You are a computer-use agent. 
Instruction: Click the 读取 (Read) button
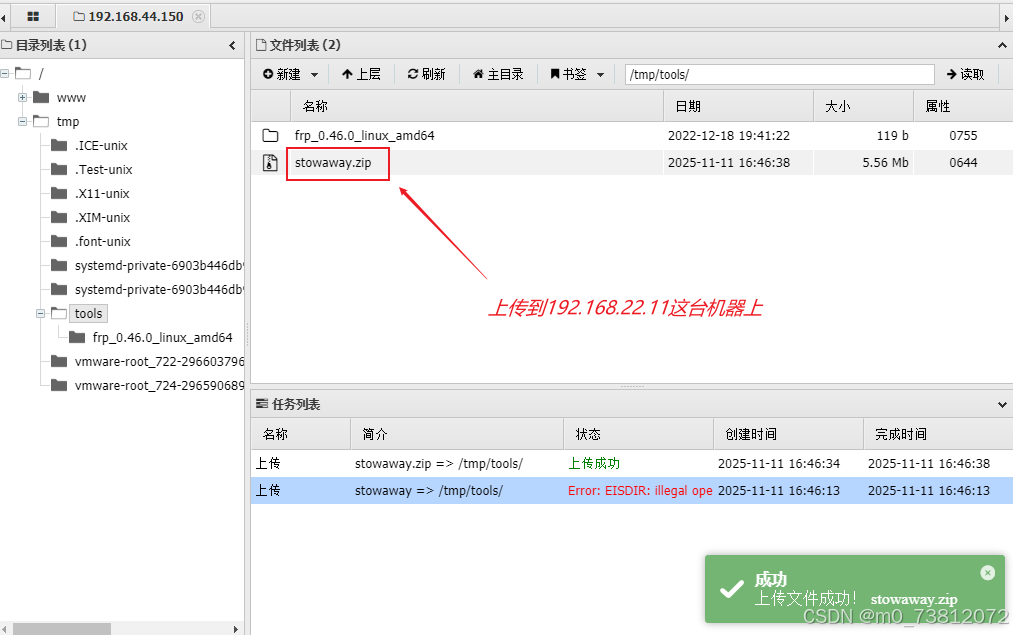pos(966,74)
